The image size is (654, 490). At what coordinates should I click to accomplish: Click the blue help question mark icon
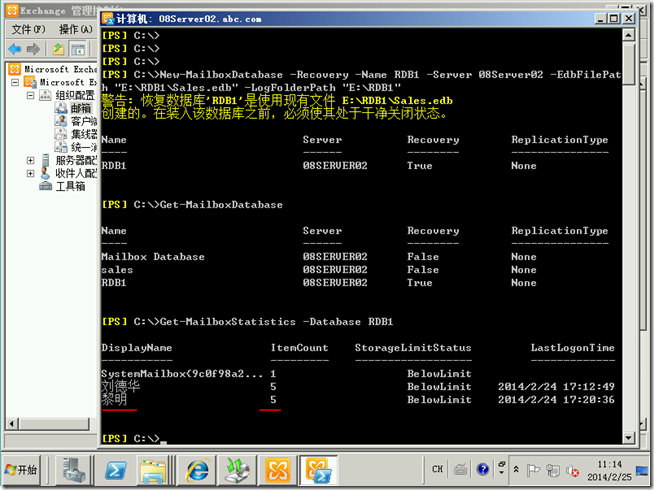point(483,470)
